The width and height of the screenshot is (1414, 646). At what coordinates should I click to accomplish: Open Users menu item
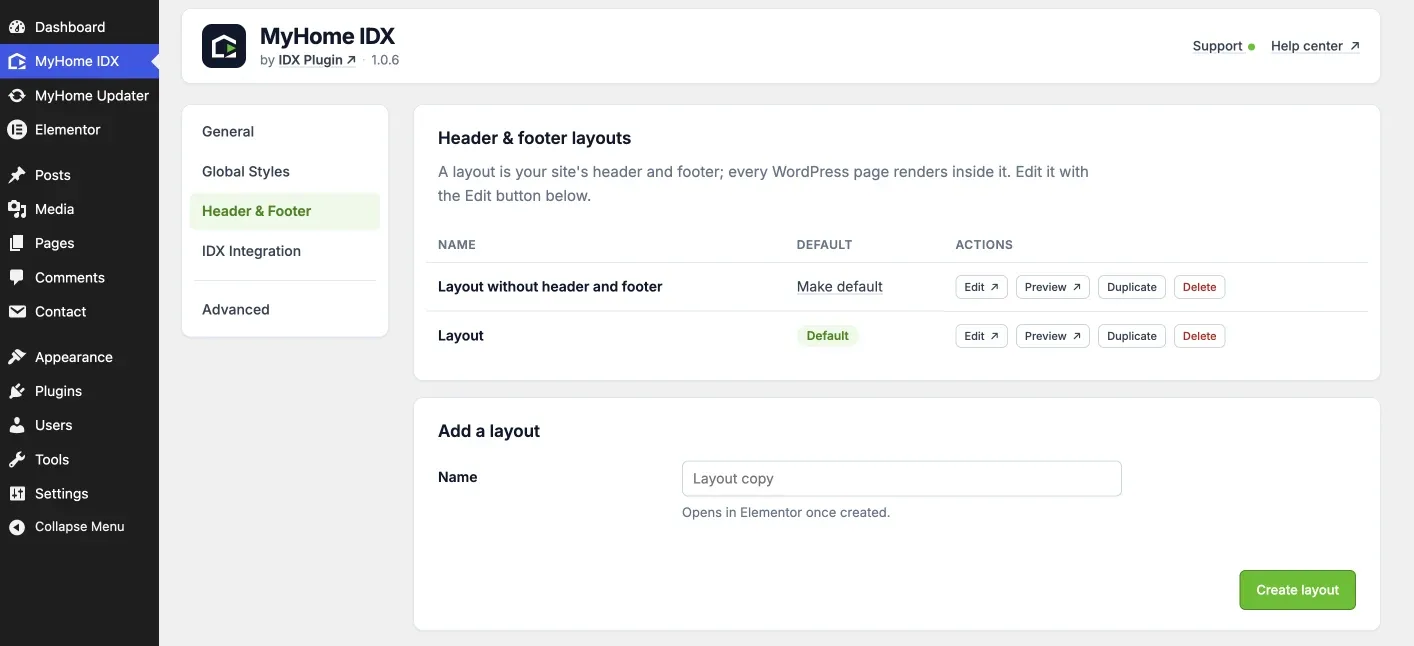pyautogui.click(x=79, y=425)
